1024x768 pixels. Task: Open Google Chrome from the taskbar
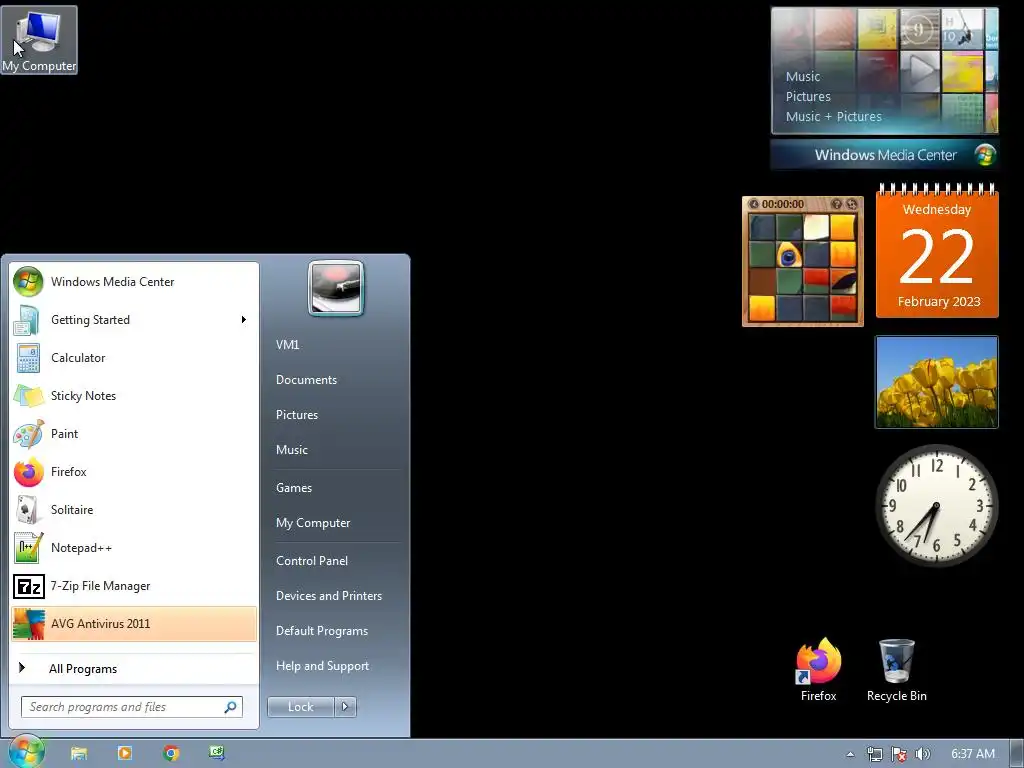pyautogui.click(x=171, y=753)
